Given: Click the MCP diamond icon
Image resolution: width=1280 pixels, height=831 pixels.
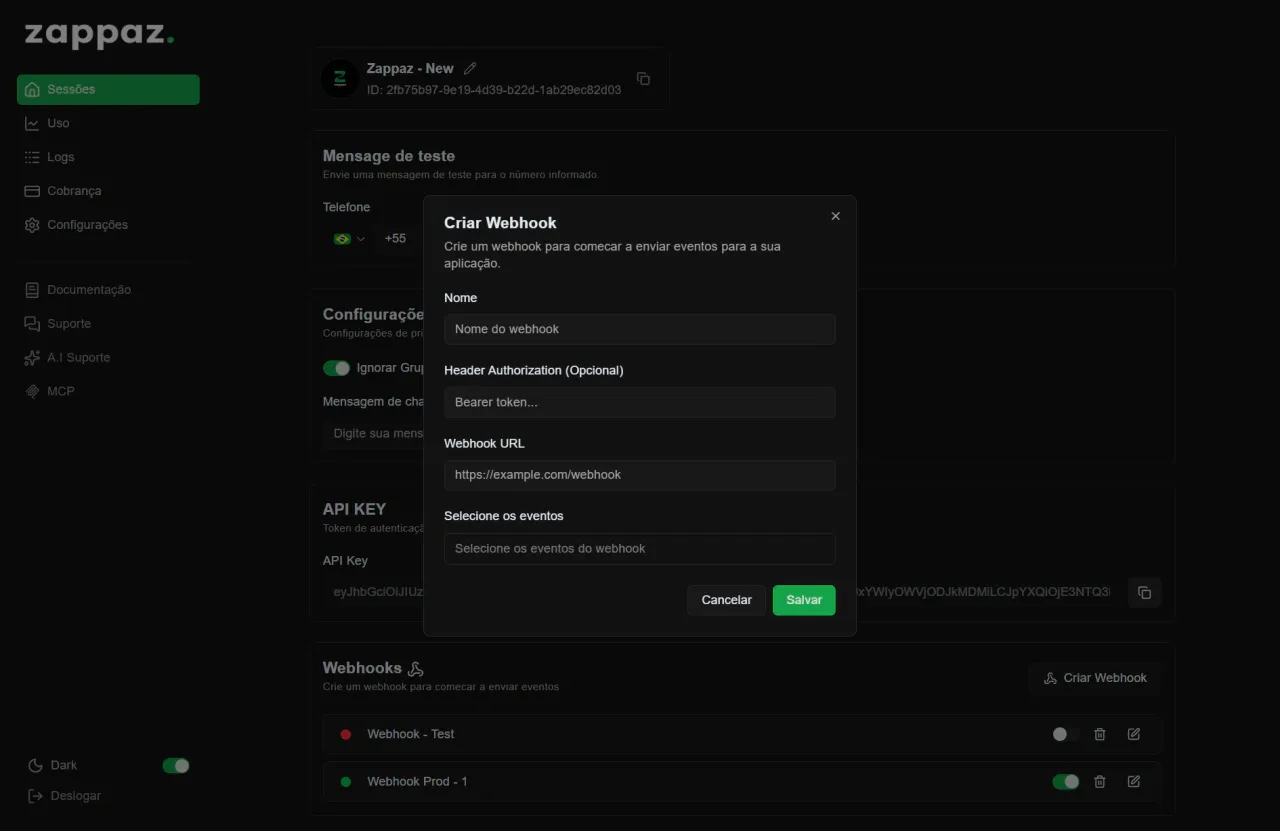Looking at the screenshot, I should (x=32, y=391).
